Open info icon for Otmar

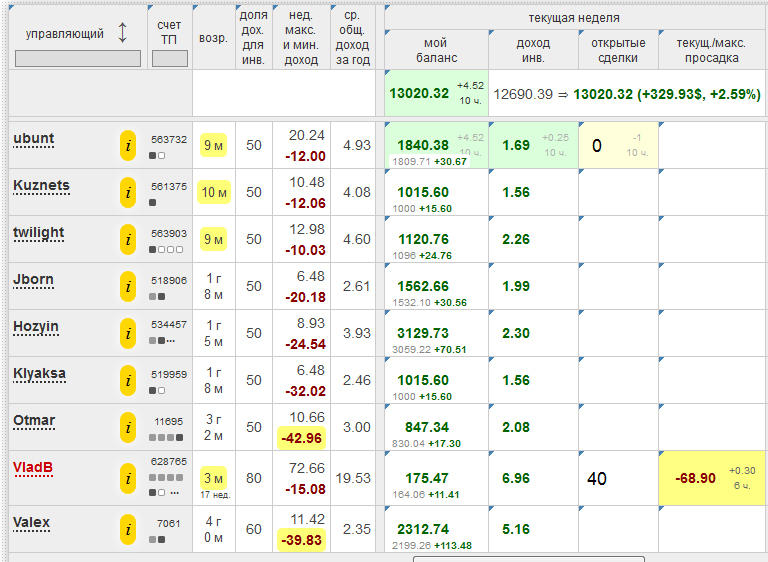click(x=128, y=428)
